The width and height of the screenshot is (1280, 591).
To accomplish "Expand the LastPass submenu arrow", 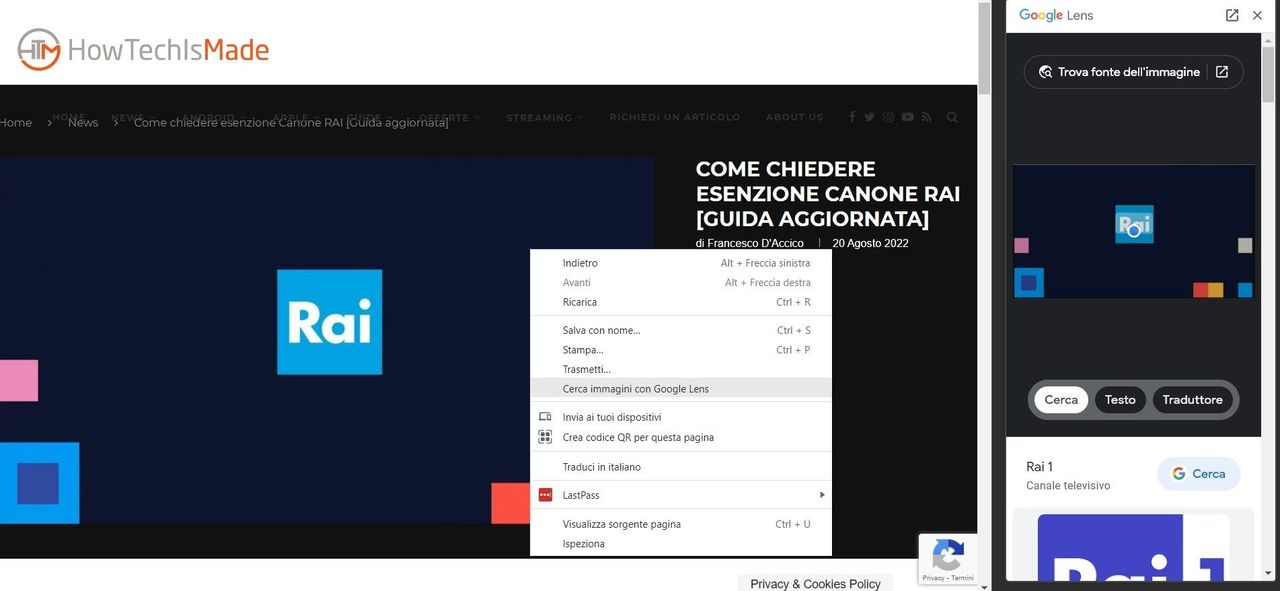I will (822, 495).
